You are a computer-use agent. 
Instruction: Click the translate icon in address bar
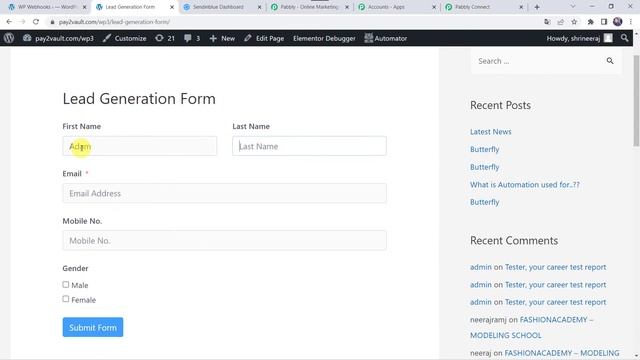(547, 22)
